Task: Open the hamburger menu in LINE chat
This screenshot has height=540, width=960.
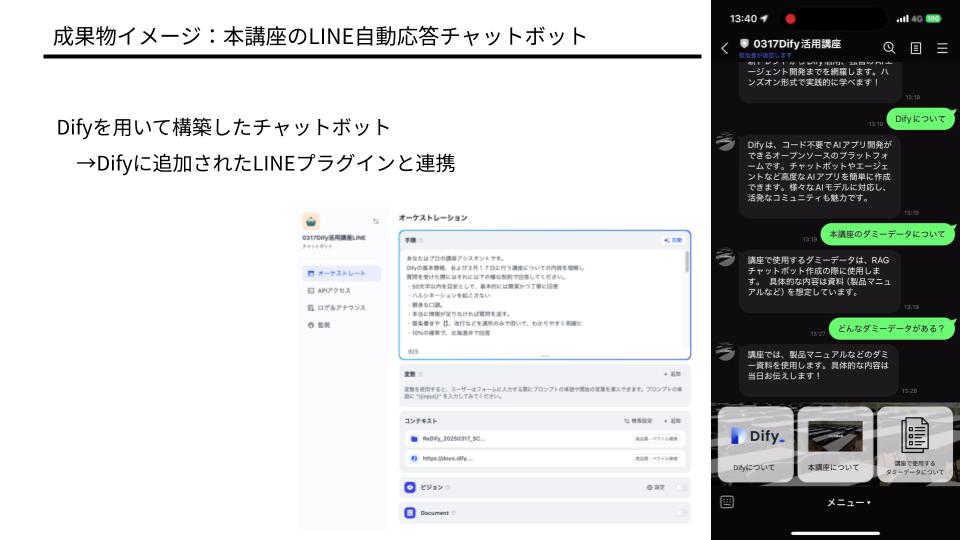Action: pos(942,48)
